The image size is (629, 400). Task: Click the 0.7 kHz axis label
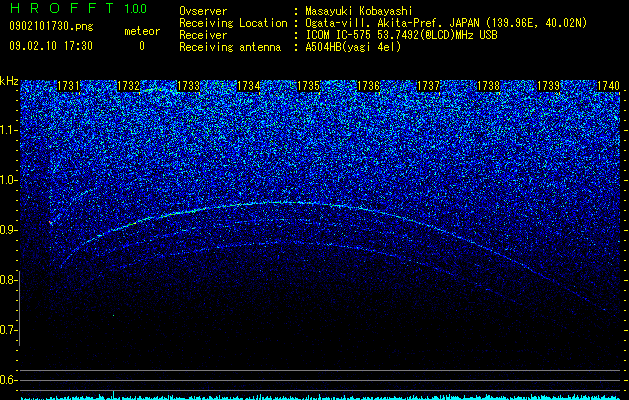point(9,330)
